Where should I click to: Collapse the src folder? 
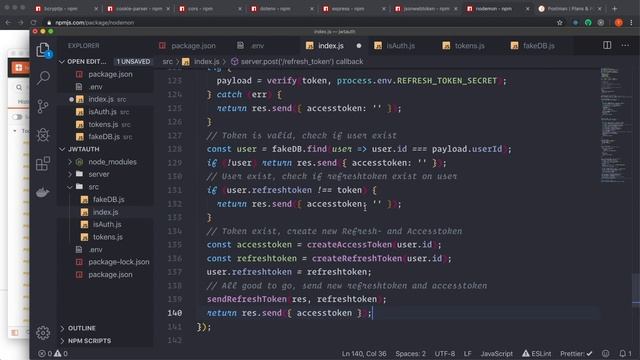point(70,187)
